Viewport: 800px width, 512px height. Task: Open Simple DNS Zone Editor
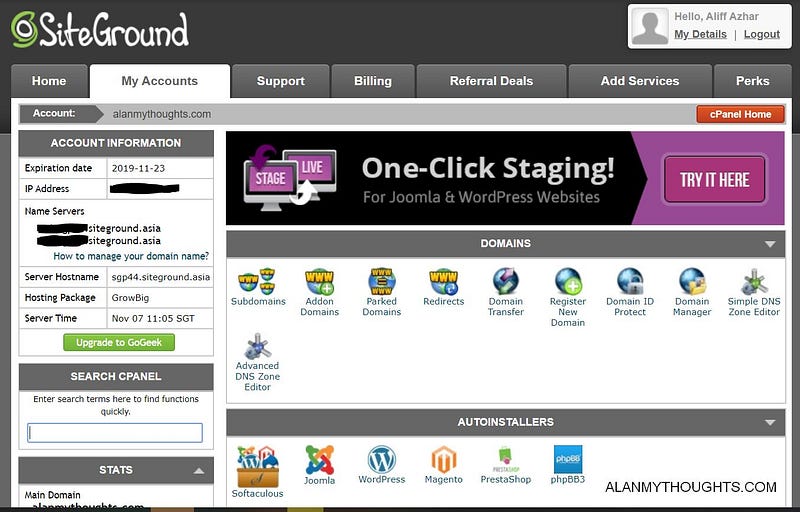pyautogui.click(x=754, y=292)
